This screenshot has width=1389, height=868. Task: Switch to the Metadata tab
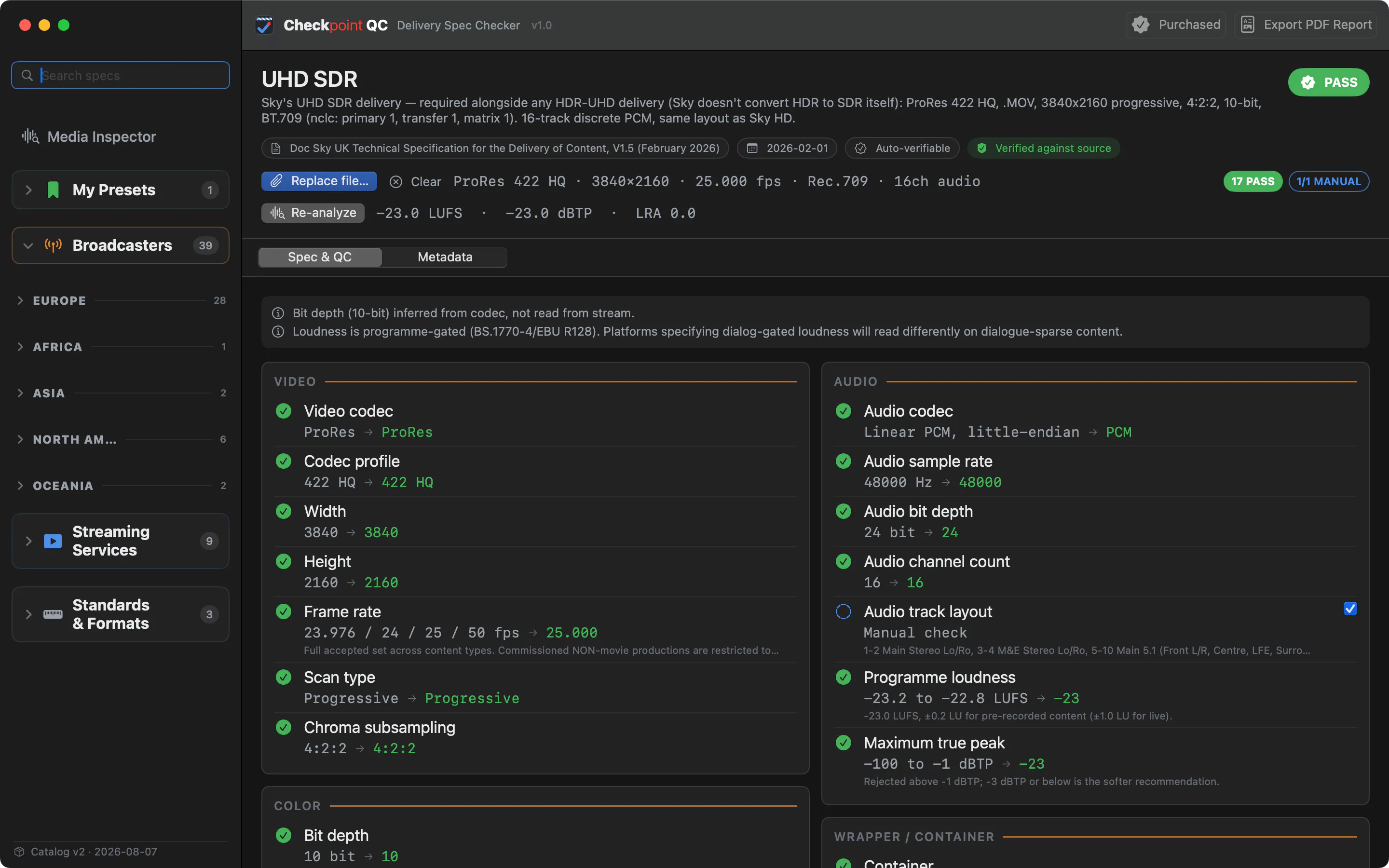[x=445, y=257]
